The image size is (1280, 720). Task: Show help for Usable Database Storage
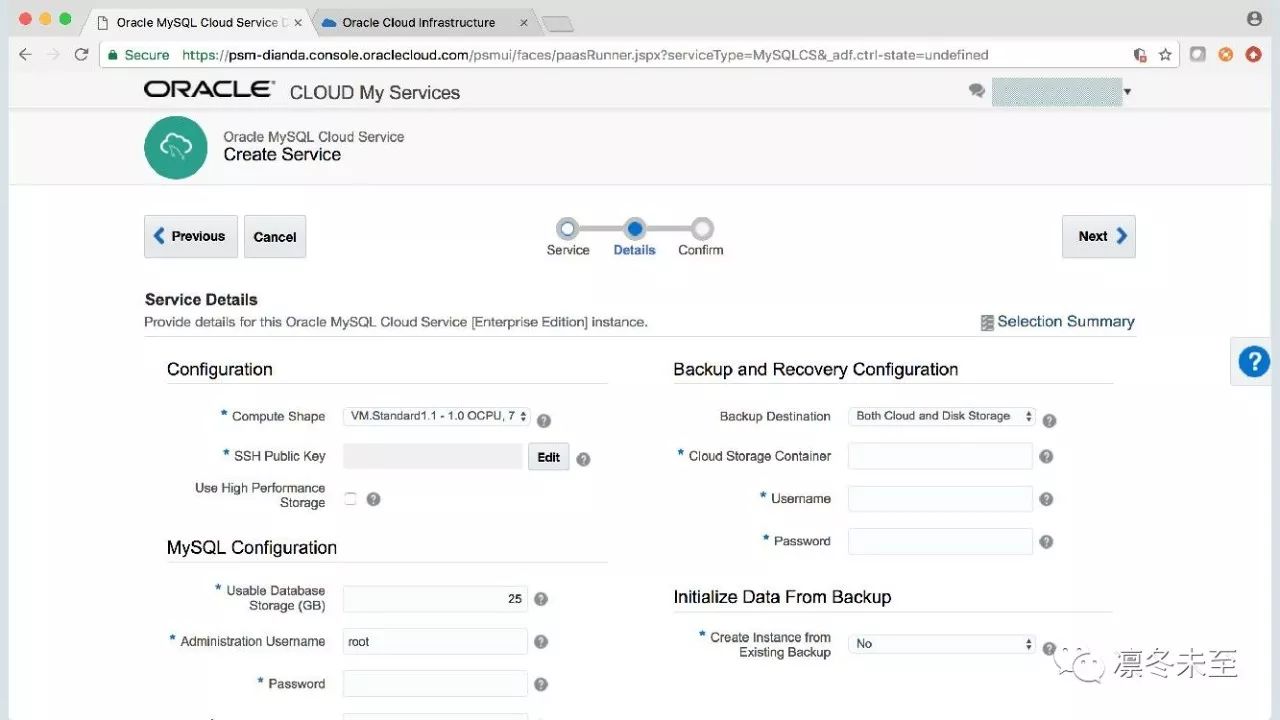point(541,599)
